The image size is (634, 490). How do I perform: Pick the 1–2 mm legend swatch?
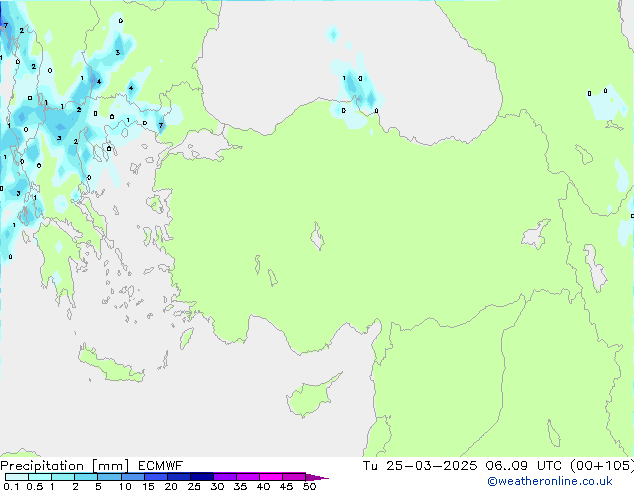63,477
